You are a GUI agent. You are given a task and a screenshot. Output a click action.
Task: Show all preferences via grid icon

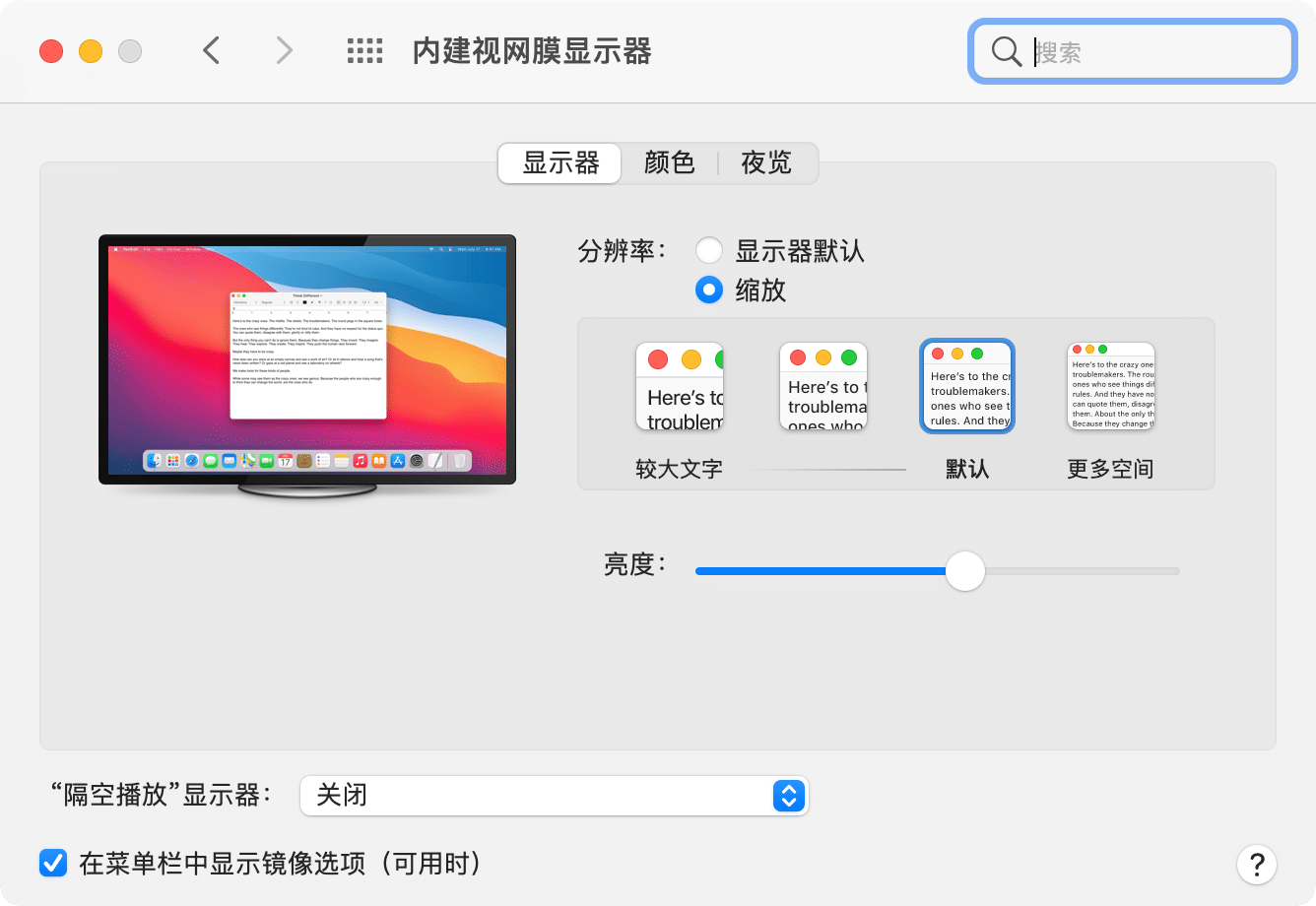click(x=364, y=51)
